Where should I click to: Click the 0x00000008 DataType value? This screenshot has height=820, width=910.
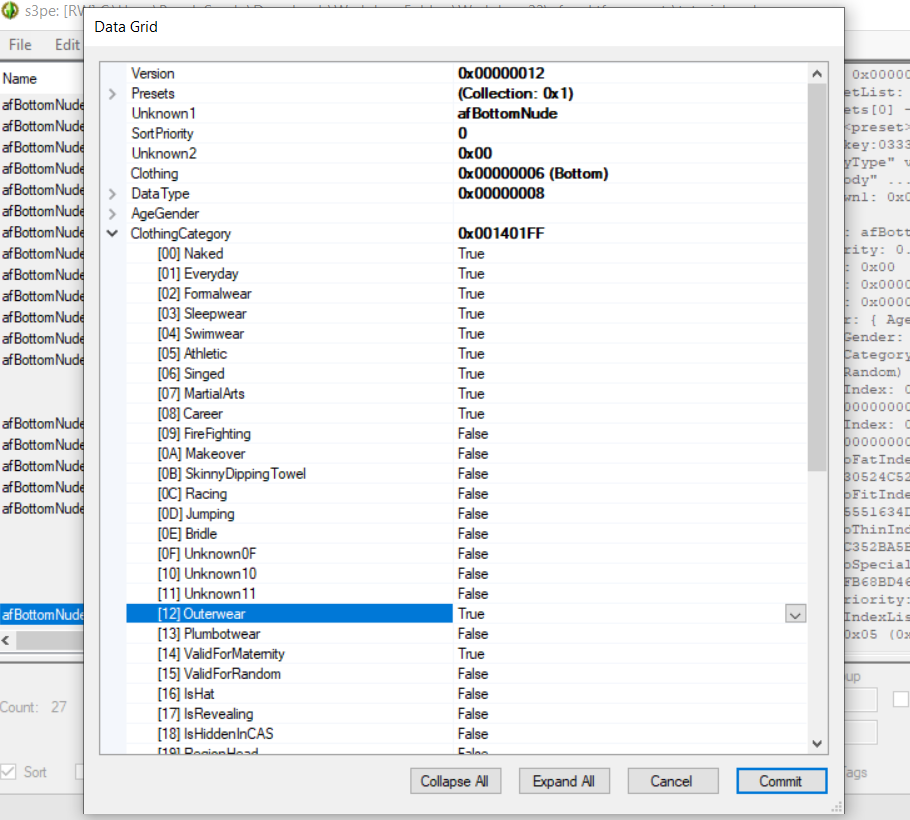501,194
